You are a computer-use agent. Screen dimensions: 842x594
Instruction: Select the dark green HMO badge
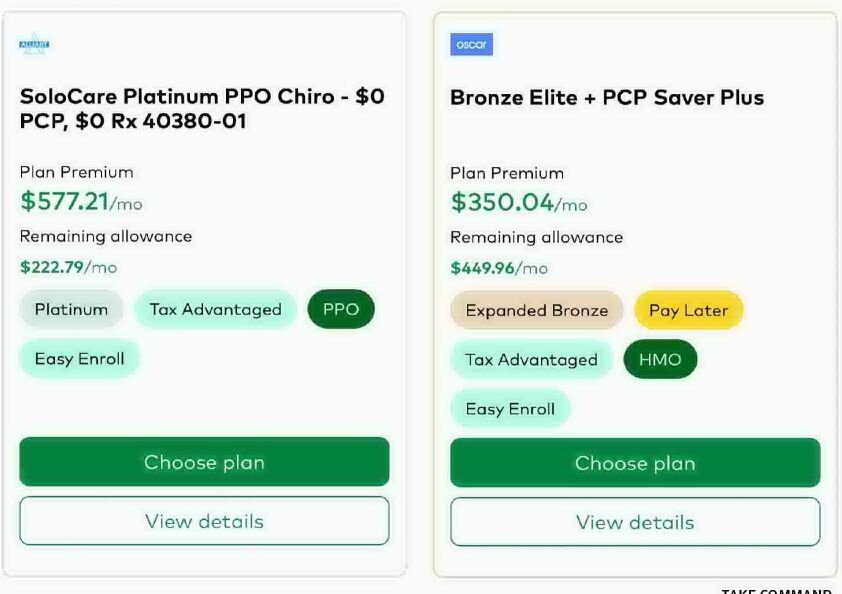point(660,360)
